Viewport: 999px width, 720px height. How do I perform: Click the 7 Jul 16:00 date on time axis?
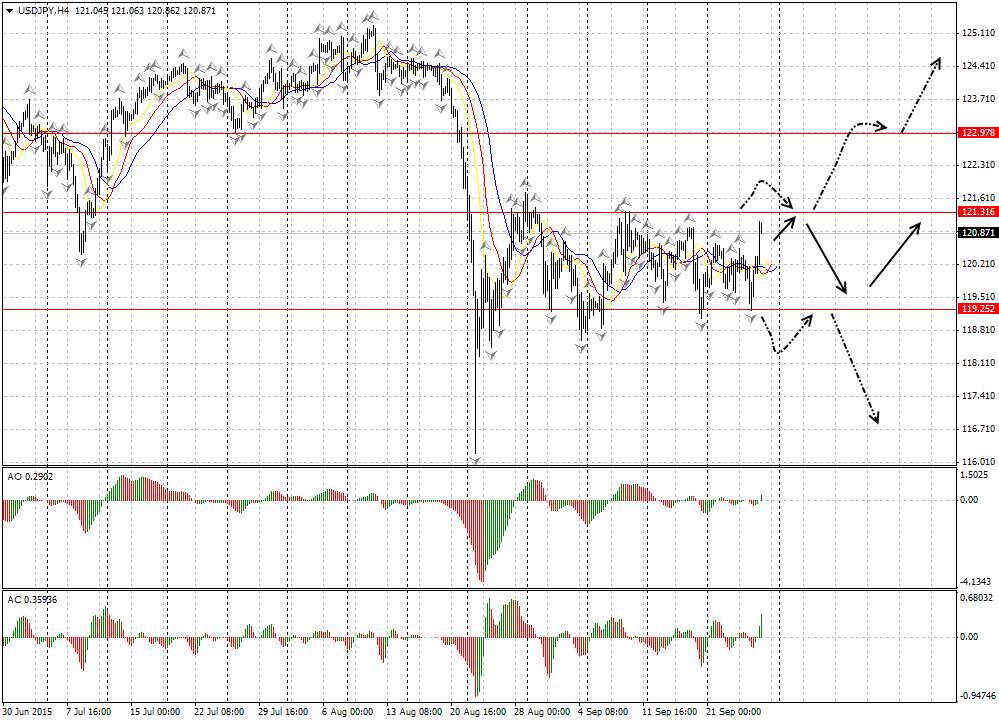pyautogui.click(x=88, y=712)
